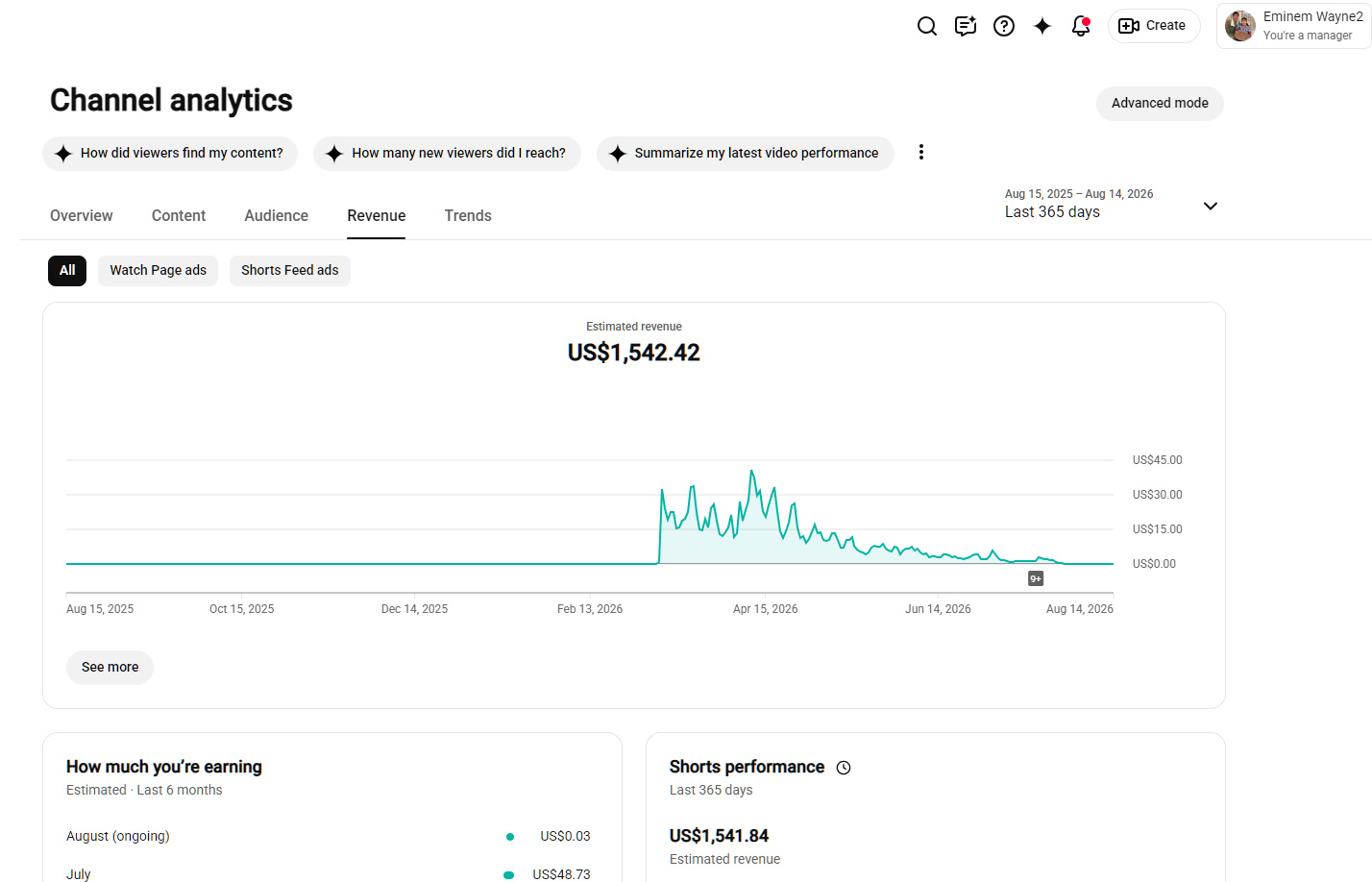Switch to the Audience tab

(x=277, y=216)
